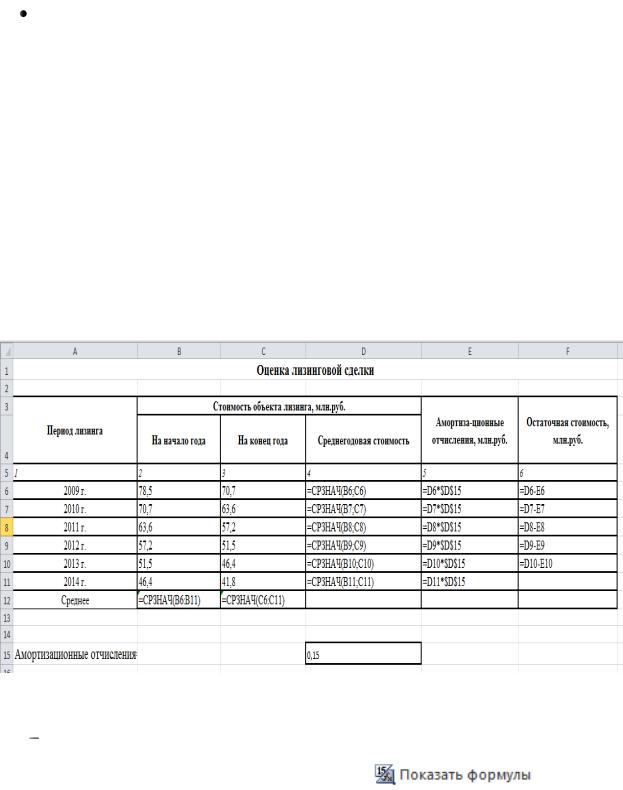Click Стоимость объекта лизинга, млн.руб. header

[x=279, y=406]
